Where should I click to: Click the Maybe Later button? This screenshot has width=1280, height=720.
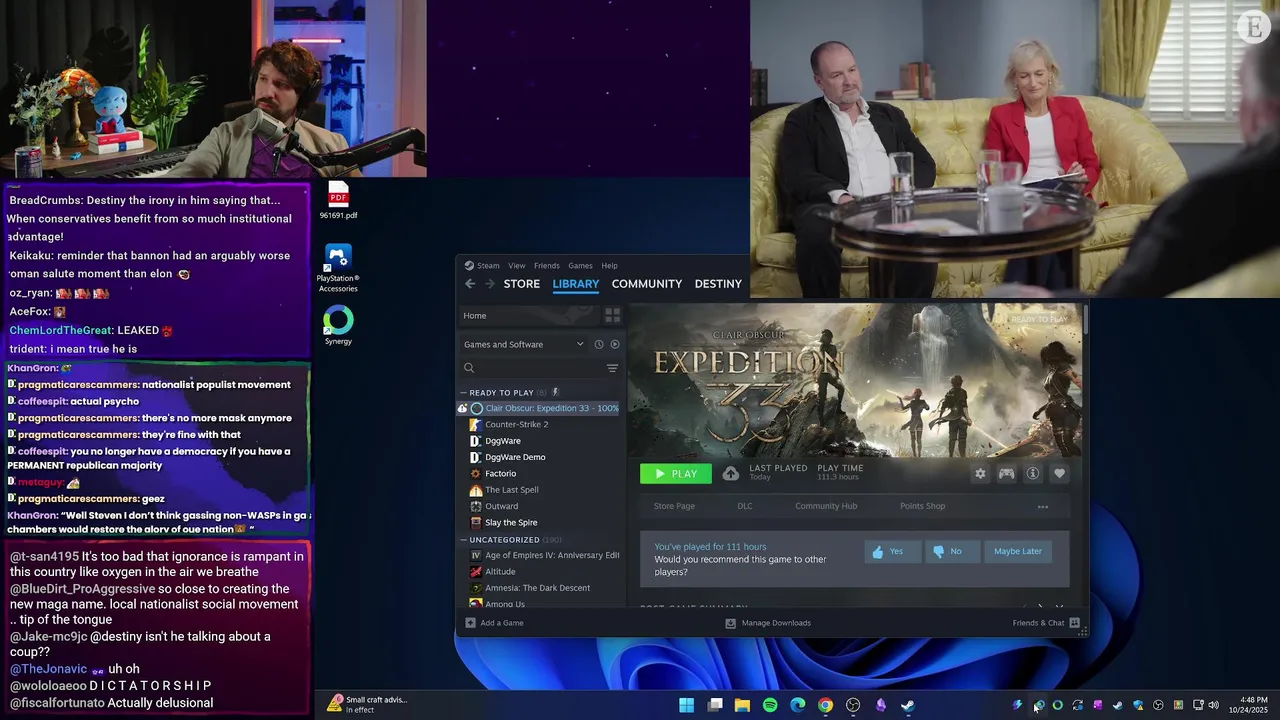(x=1018, y=551)
